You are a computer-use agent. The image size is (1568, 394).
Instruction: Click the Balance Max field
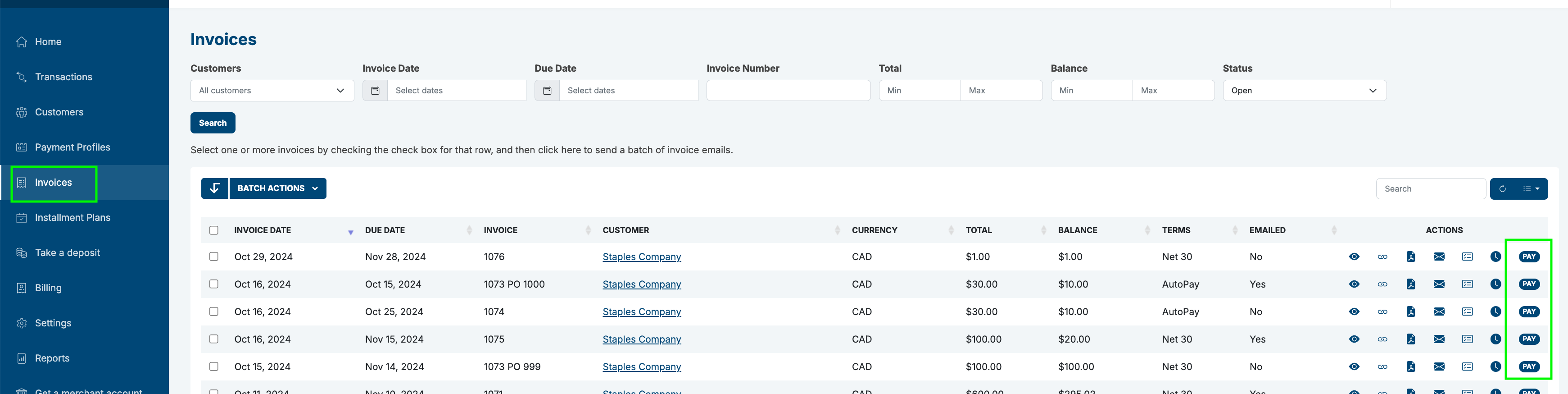click(x=1174, y=91)
